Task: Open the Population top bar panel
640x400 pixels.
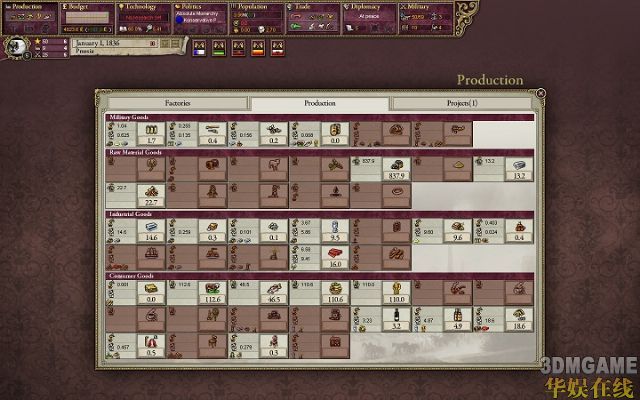Action: tap(256, 18)
